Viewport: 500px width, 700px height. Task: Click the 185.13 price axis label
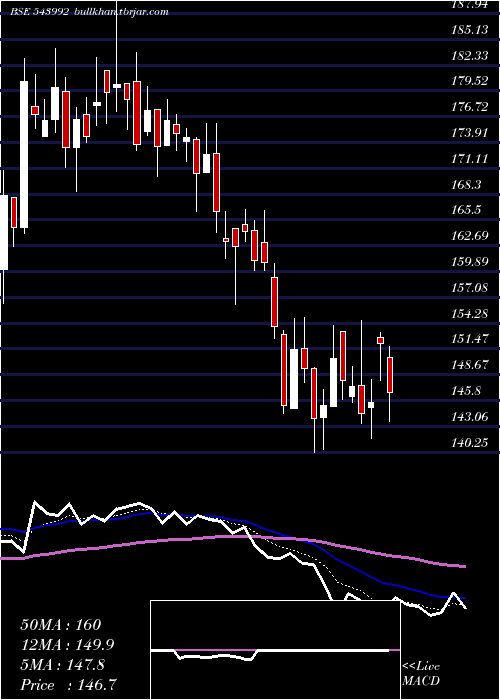469,30
